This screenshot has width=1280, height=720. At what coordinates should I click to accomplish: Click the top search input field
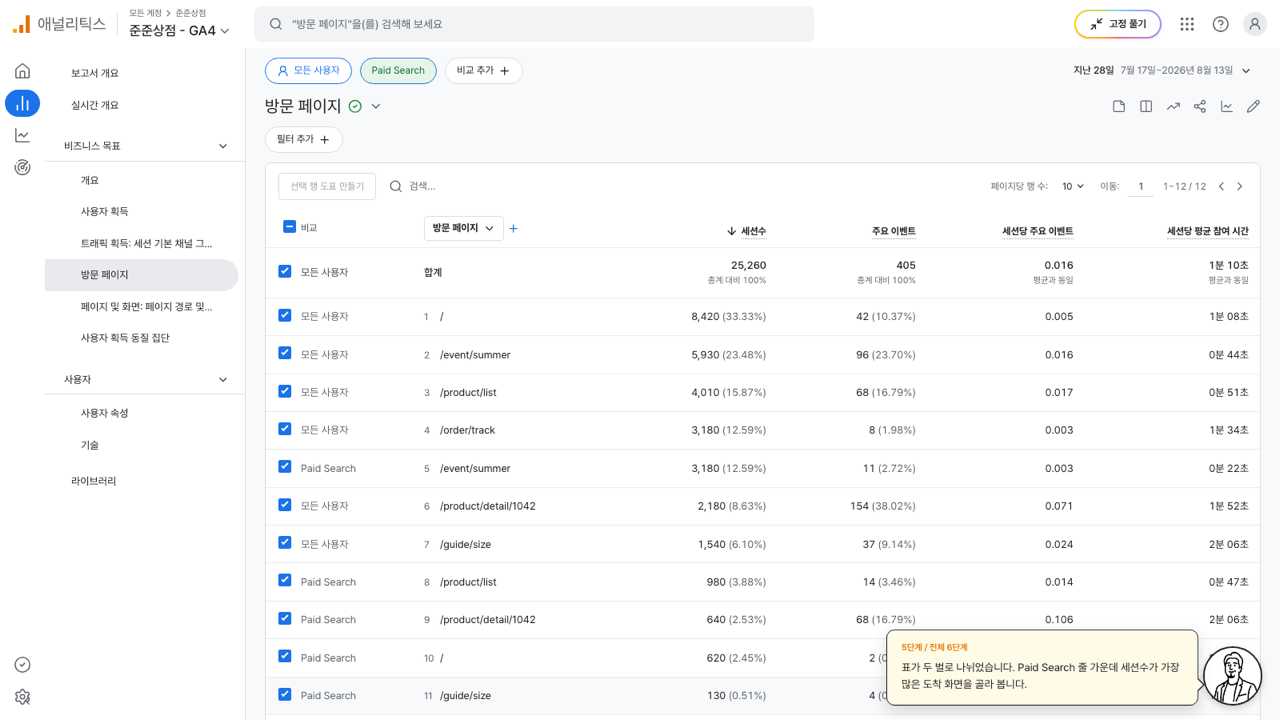[534, 24]
